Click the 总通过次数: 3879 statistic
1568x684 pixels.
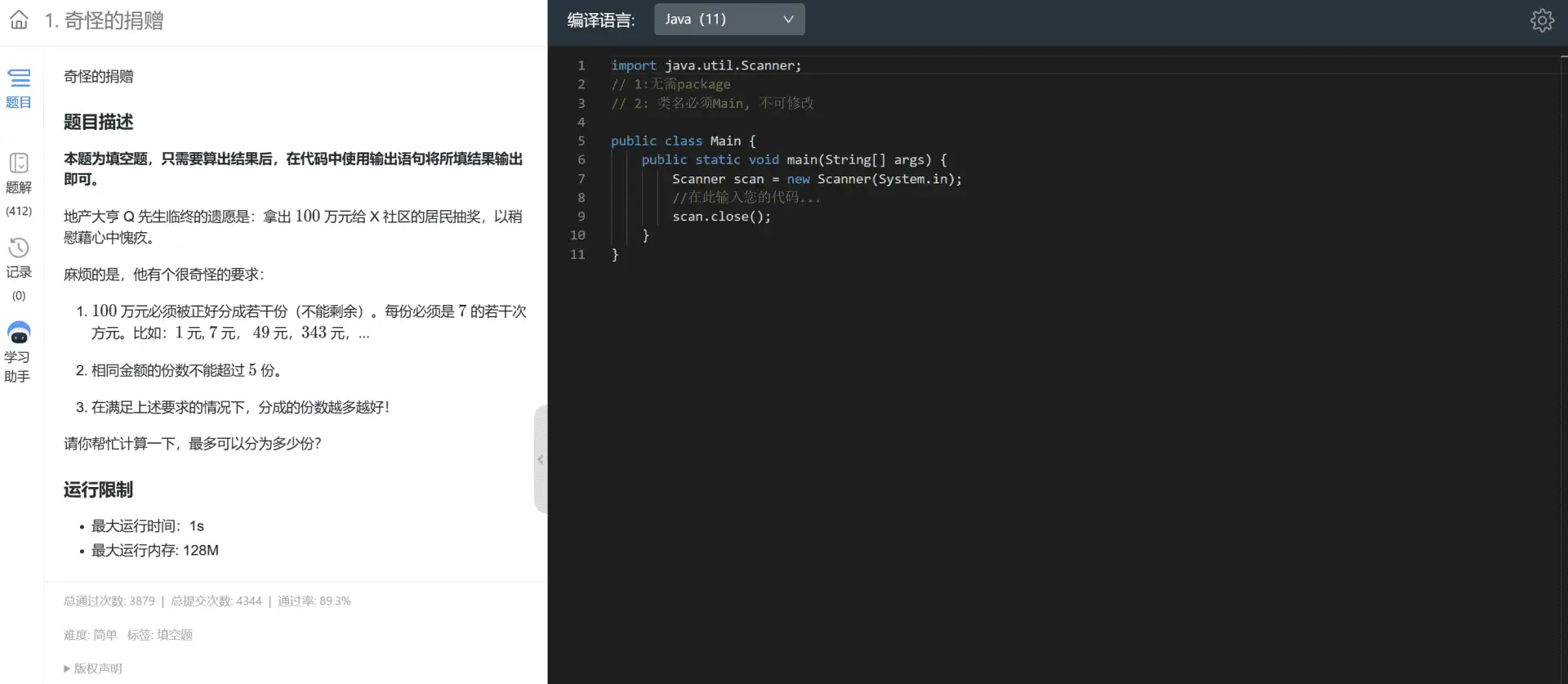click(109, 601)
